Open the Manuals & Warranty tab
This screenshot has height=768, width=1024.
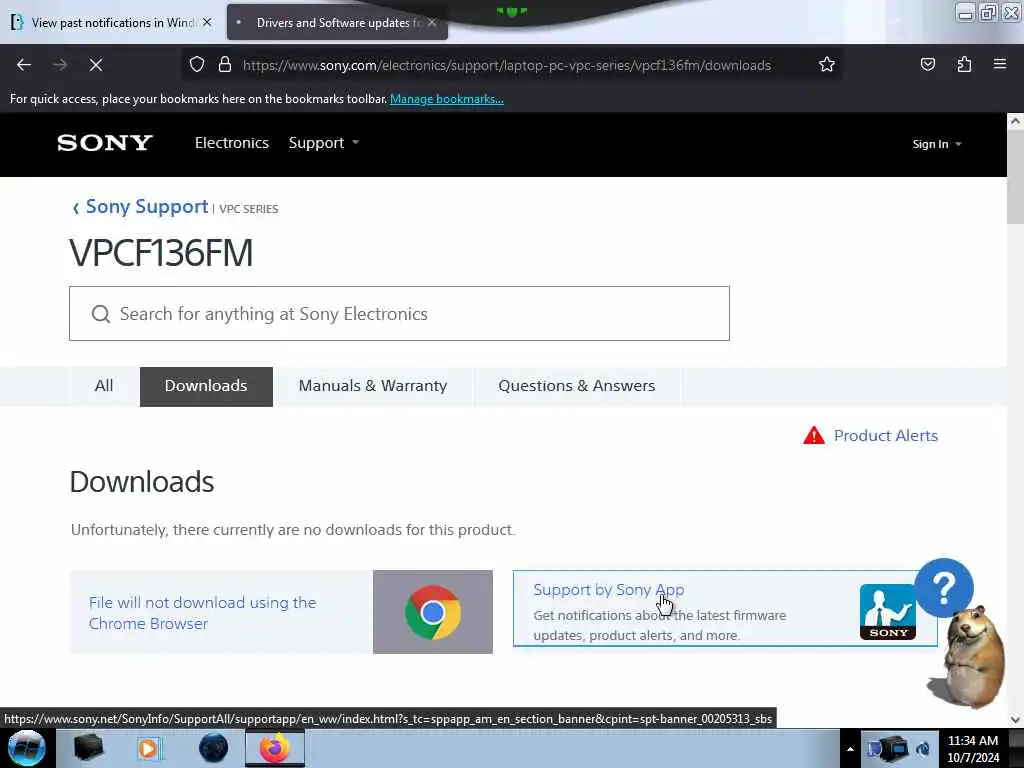tap(373, 386)
